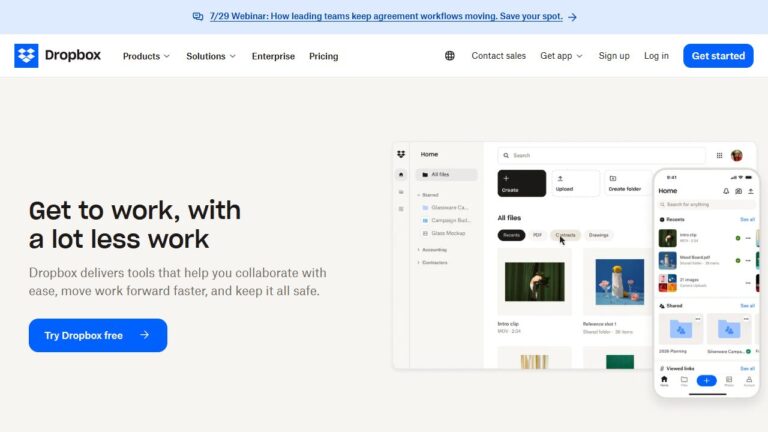Image resolution: width=768 pixels, height=432 pixels.
Task: Open the Pricing page
Action: point(323,56)
